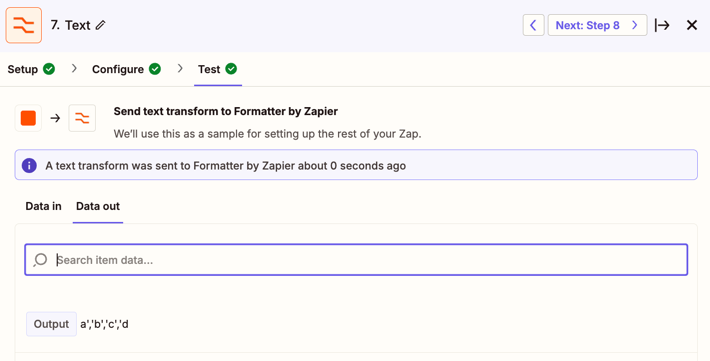Click the Formatter icon after the arrow
This screenshot has height=361, width=710.
click(x=82, y=118)
